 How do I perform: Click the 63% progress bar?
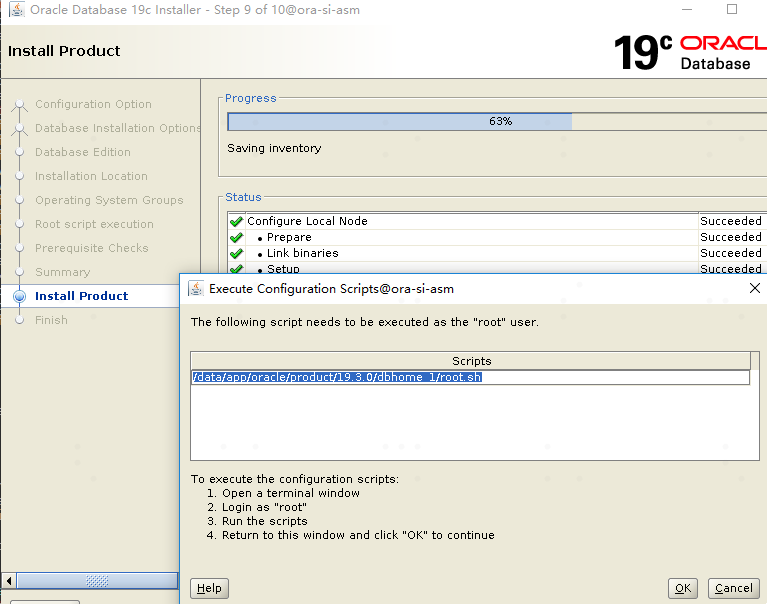click(x=497, y=121)
